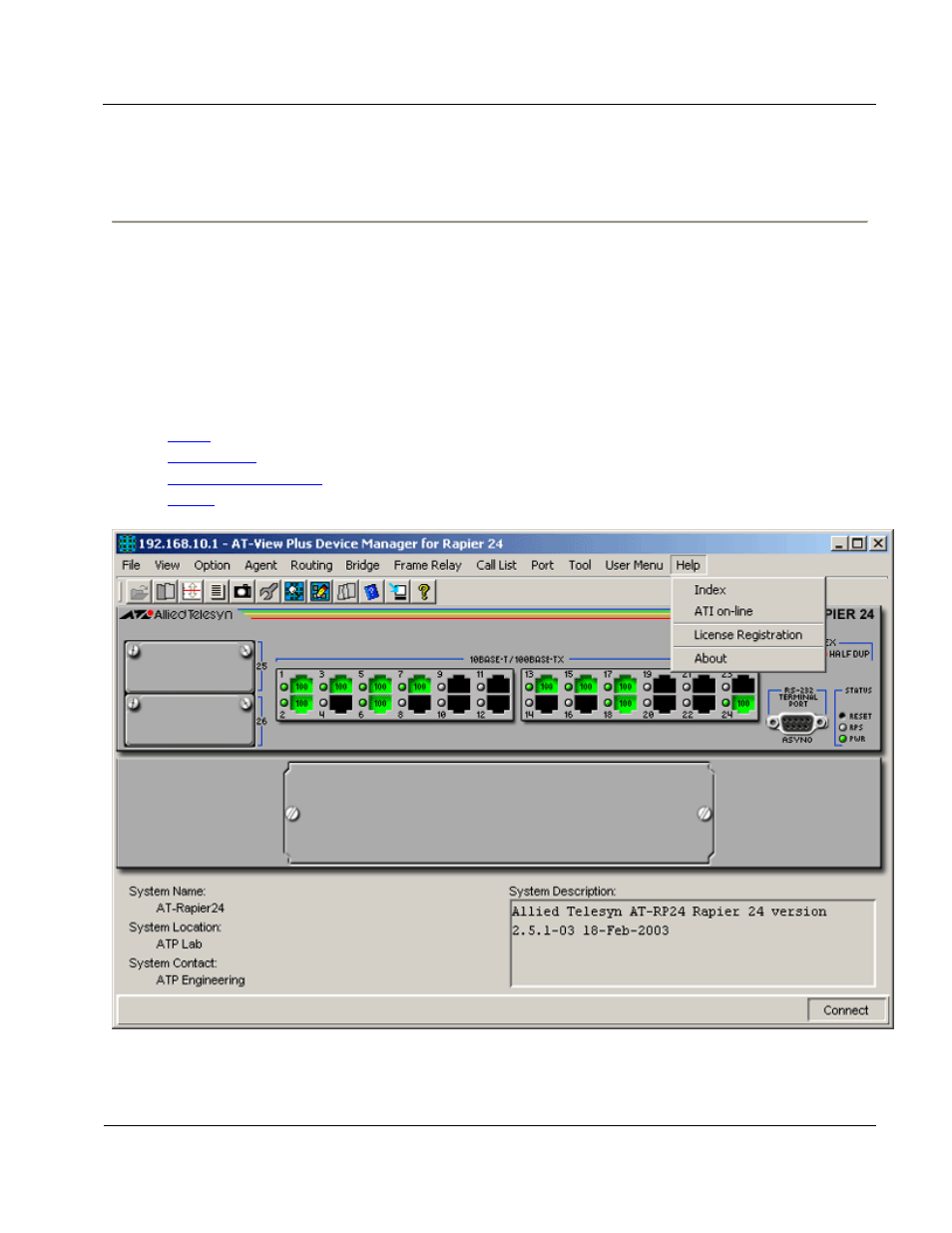Click the app icon in title bar

(127, 544)
